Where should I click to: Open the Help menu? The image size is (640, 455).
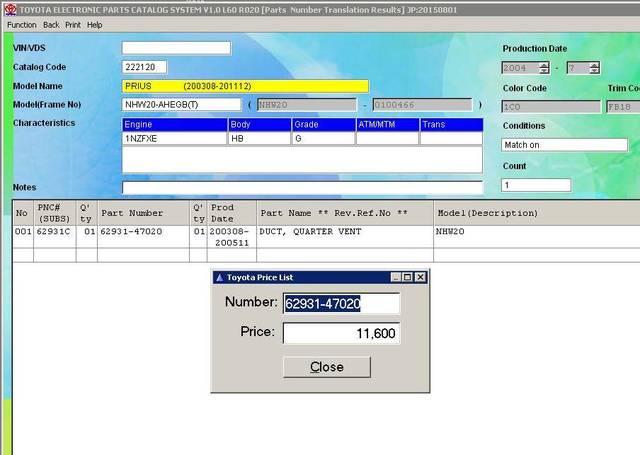(x=94, y=25)
